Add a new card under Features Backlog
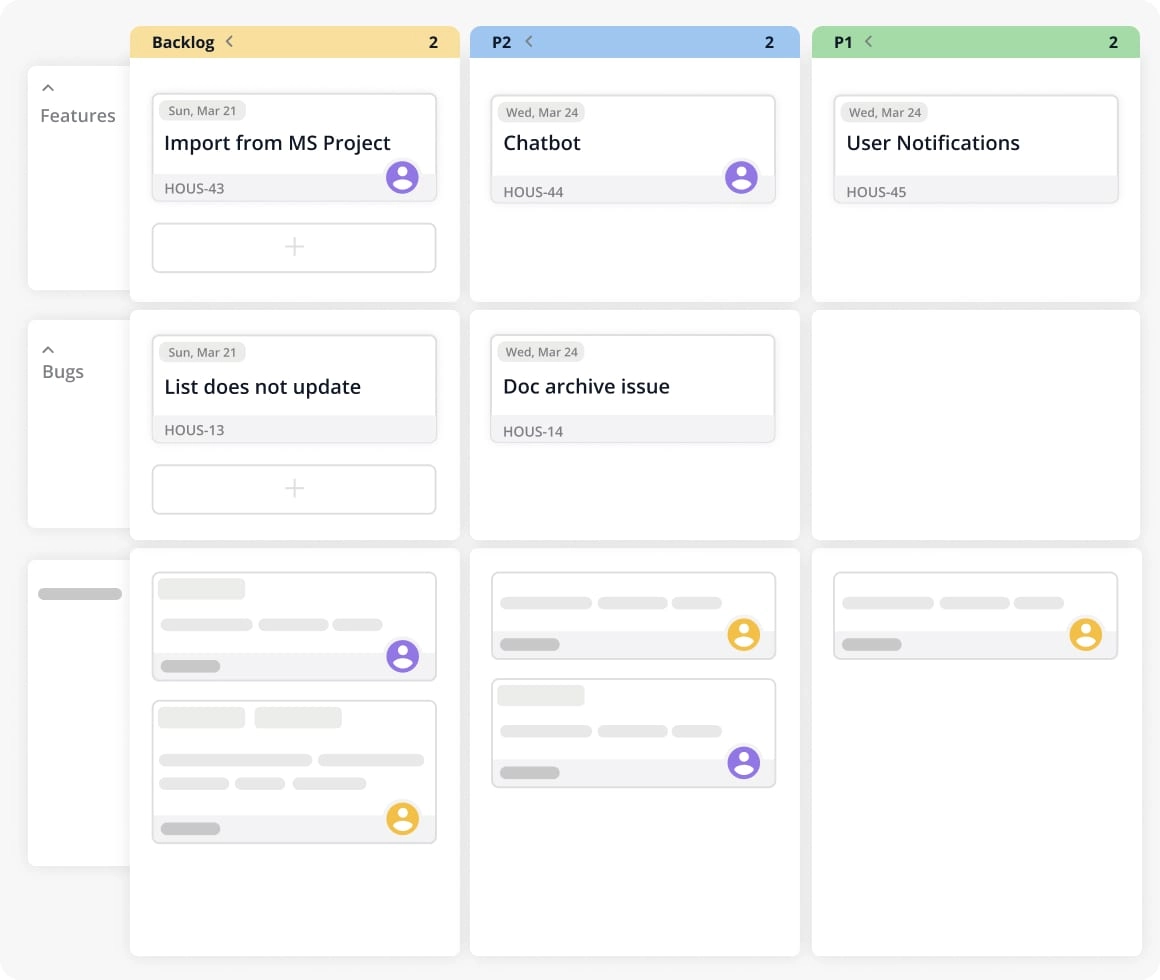Viewport: 1160px width, 980px height. [x=293, y=247]
